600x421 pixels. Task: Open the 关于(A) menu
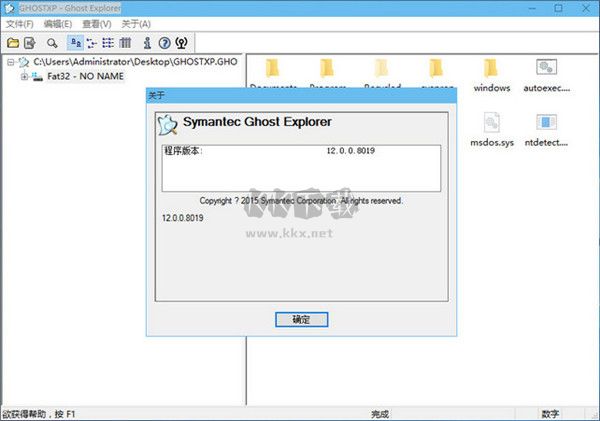(136, 24)
